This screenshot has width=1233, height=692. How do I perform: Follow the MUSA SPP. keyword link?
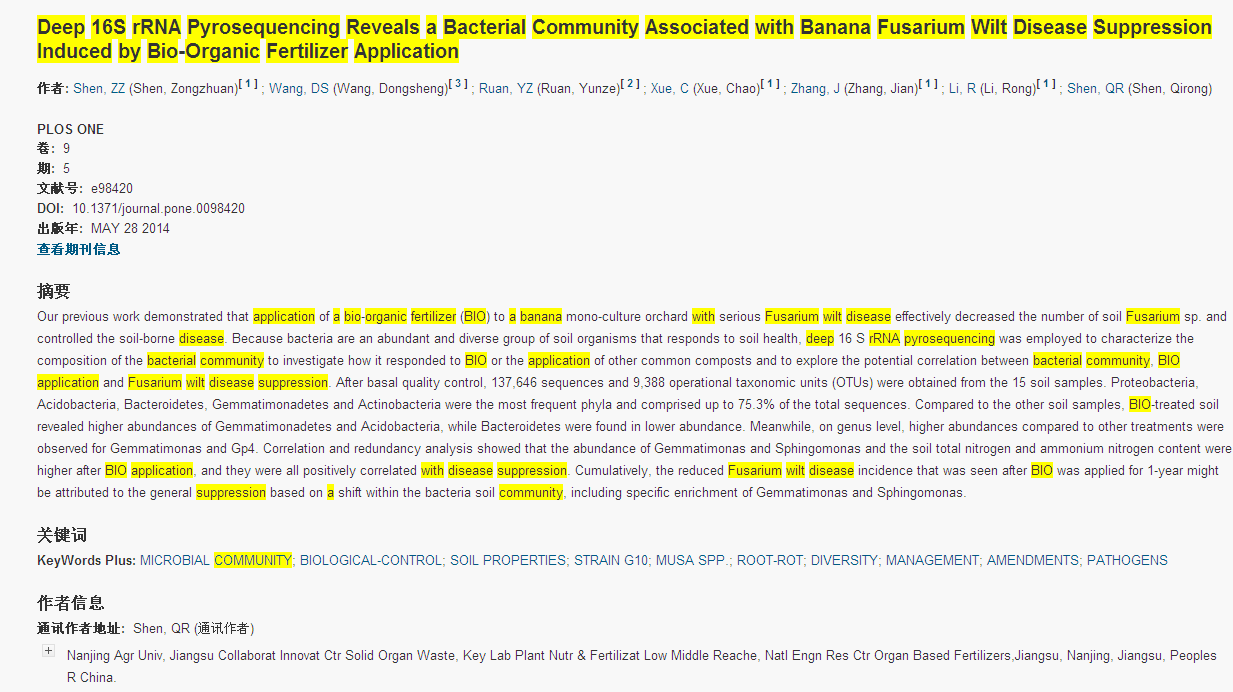692,560
